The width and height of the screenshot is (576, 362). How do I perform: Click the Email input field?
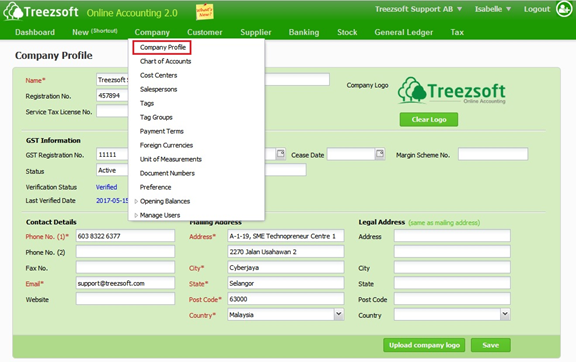(x=125, y=283)
